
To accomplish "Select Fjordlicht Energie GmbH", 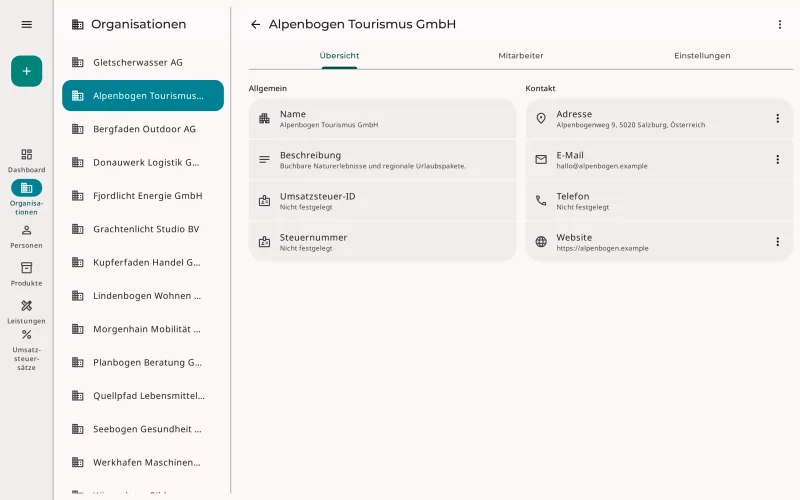I will tap(143, 195).
